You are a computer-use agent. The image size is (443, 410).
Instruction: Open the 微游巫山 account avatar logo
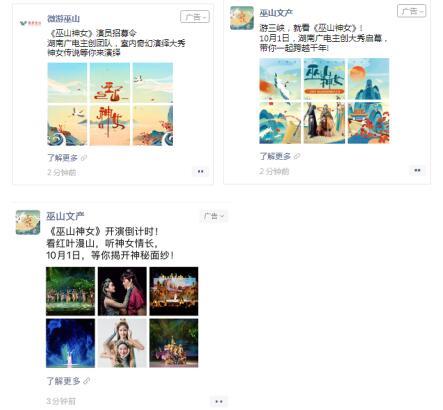coord(30,23)
